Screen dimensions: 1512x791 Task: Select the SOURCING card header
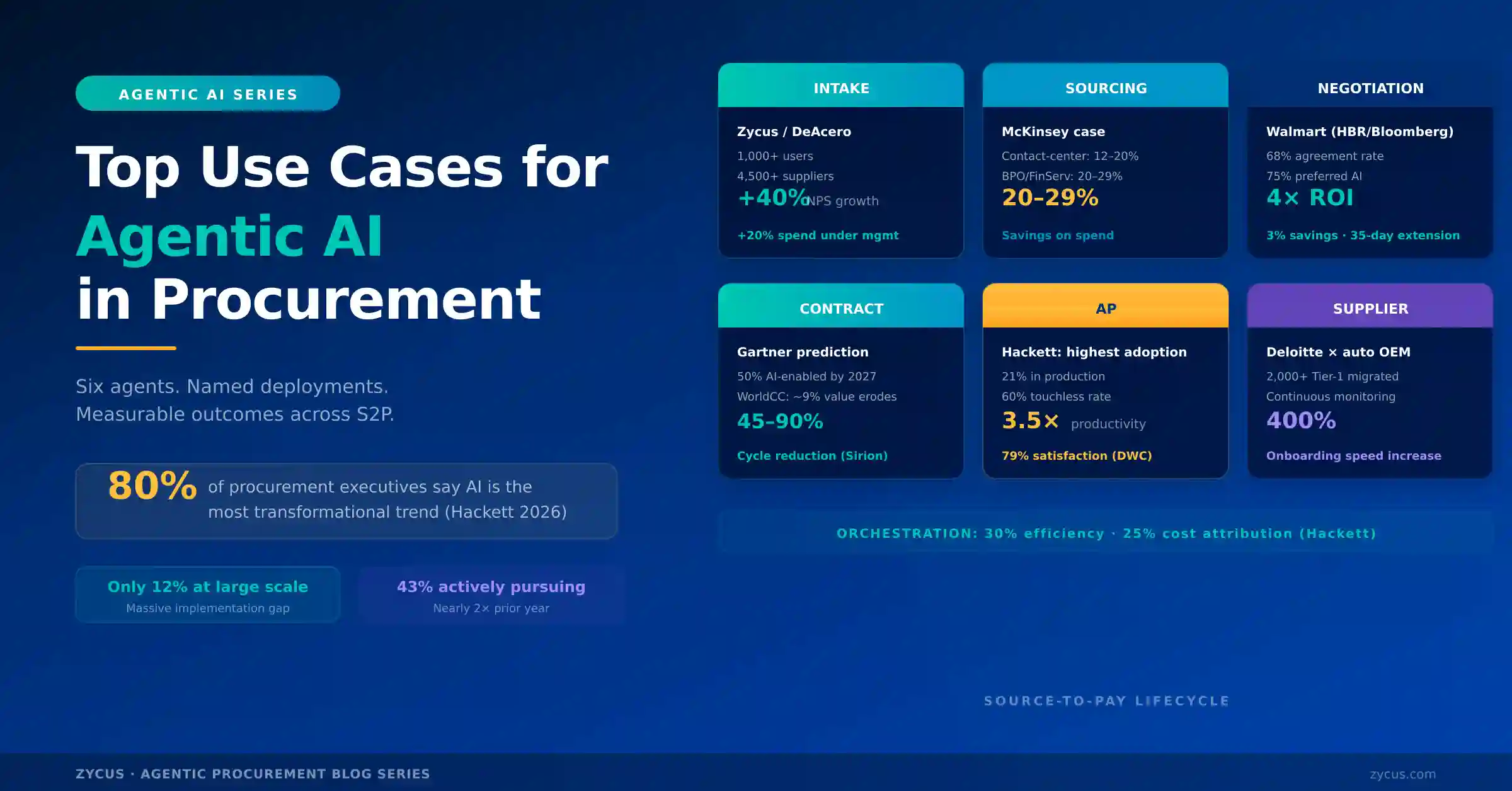pos(1106,88)
